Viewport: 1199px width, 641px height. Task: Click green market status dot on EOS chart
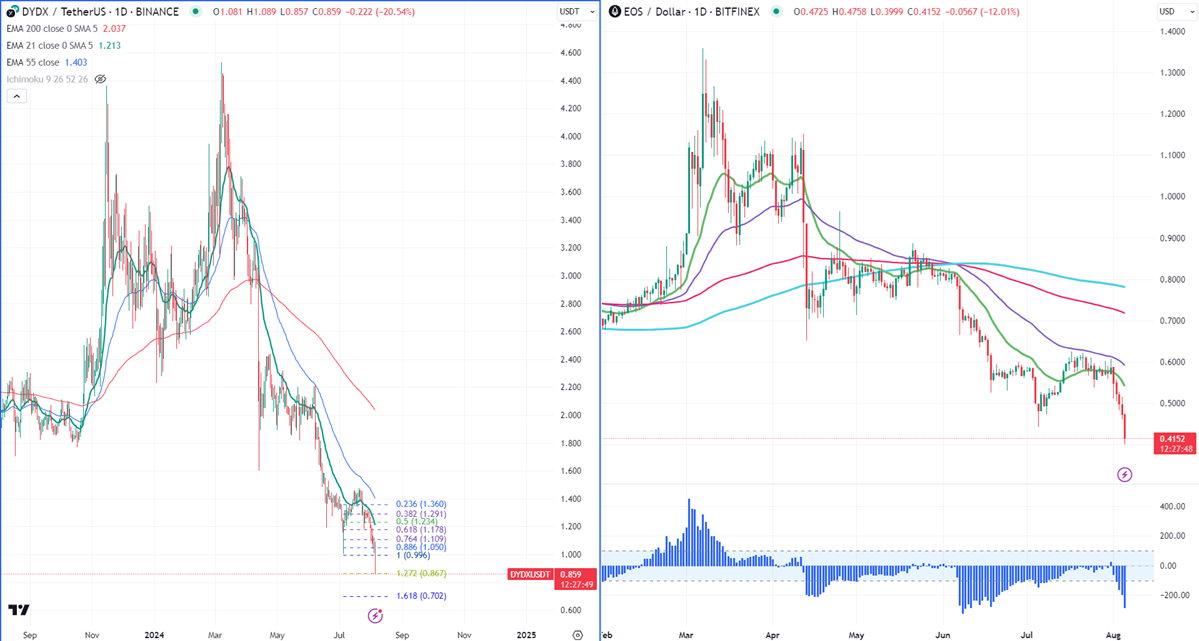pos(777,11)
